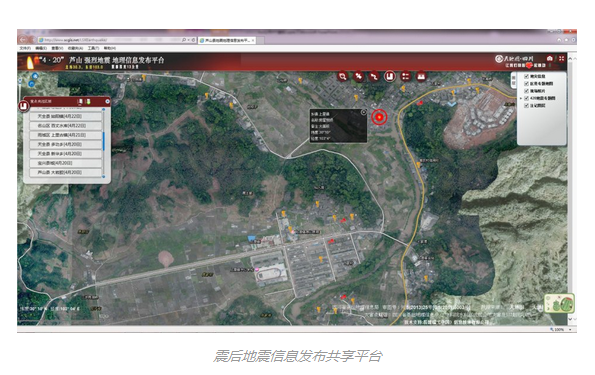Click the red epicenter target marker on map
Image resolution: width=595 pixels, height=375 pixels.
tap(379, 117)
